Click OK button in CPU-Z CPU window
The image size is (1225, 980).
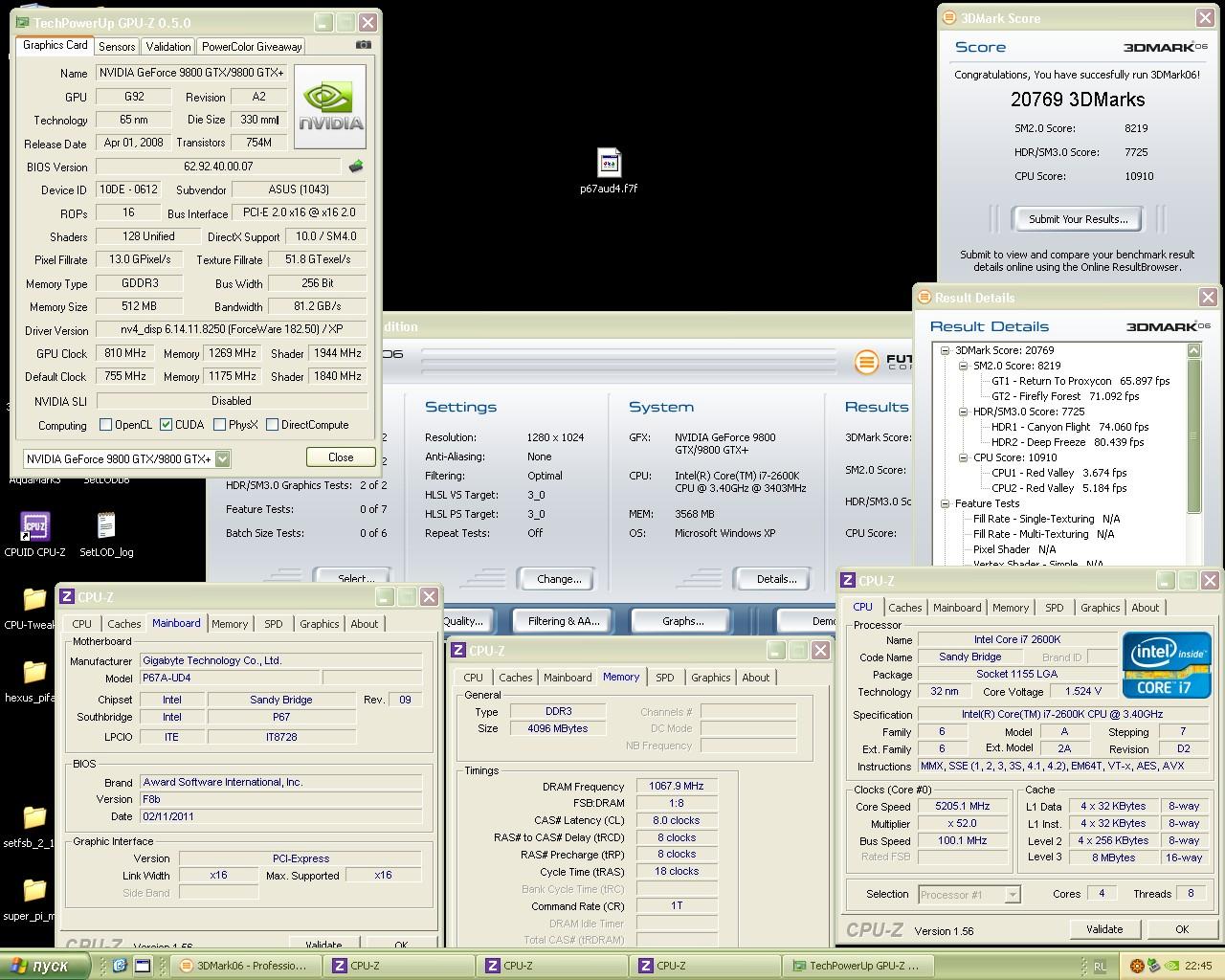click(1182, 929)
